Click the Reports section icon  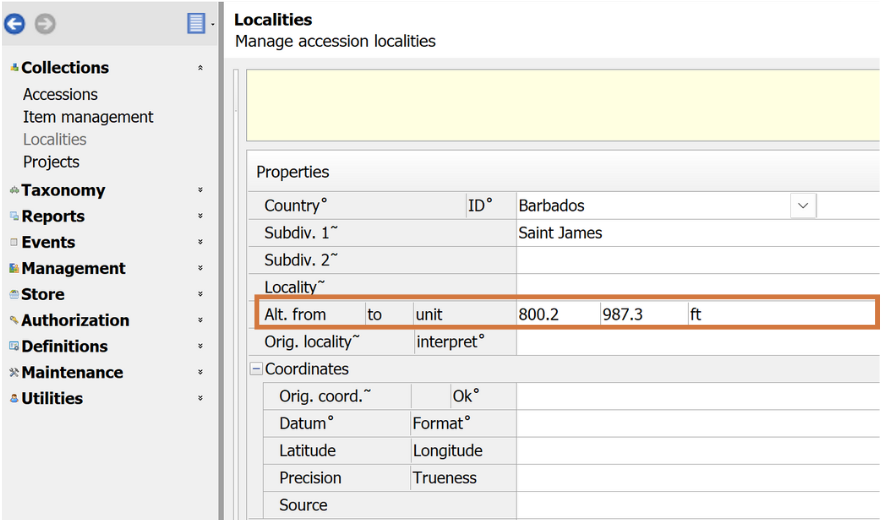pos(14,216)
